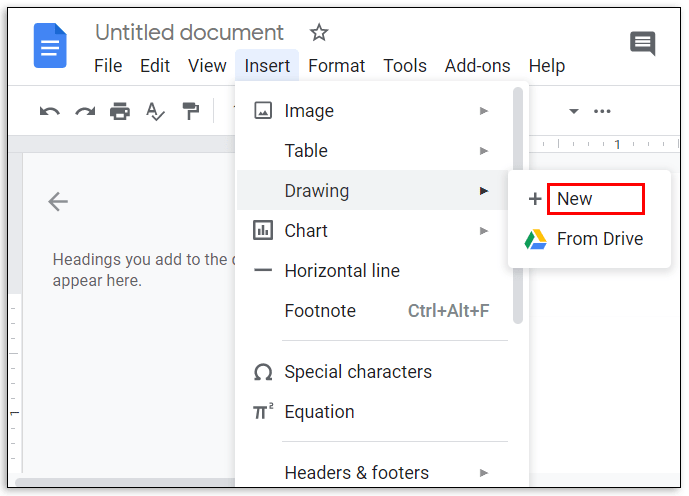Select From Drive in Drawing submenu
This screenshot has width=689, height=496.
[x=599, y=239]
